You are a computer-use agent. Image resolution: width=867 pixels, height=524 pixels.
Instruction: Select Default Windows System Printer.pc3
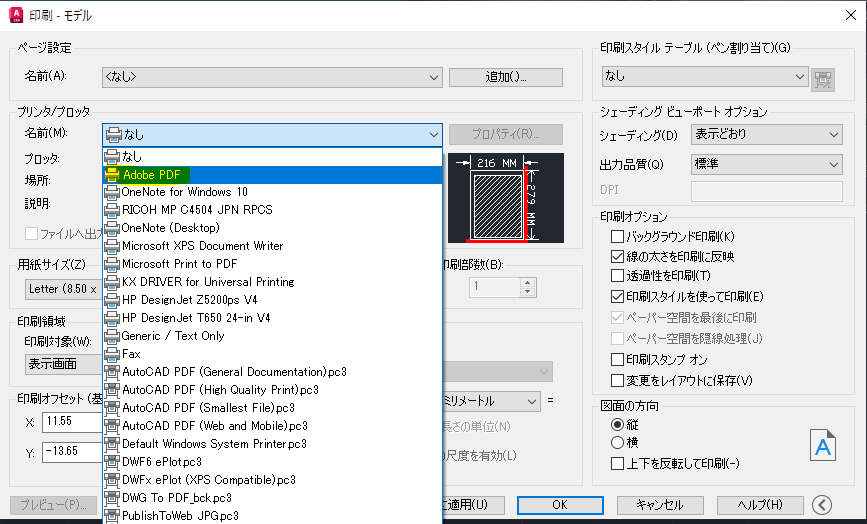coord(273,444)
